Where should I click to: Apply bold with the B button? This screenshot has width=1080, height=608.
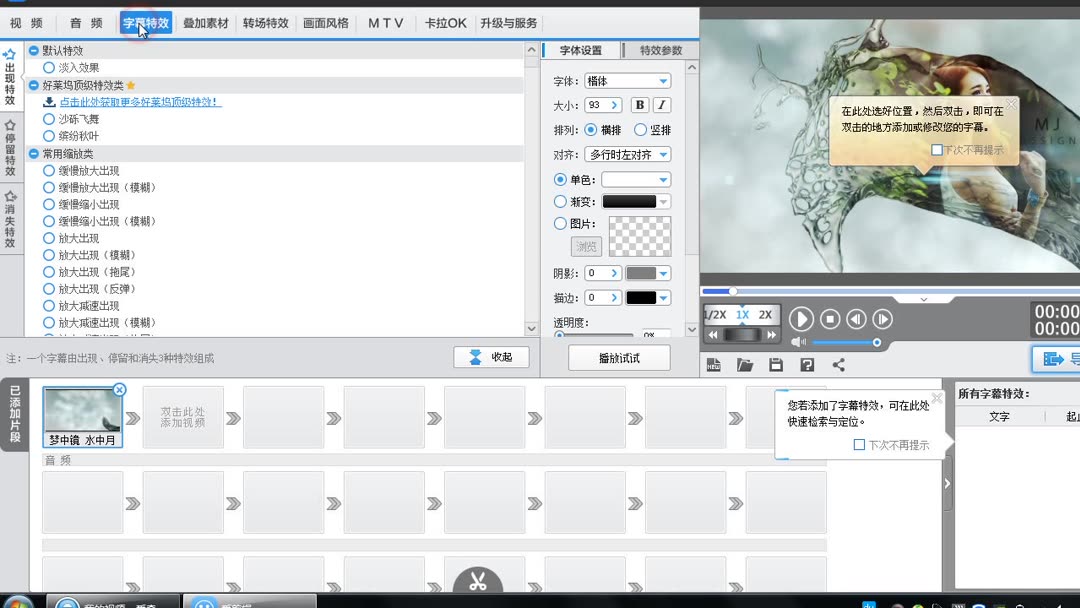pyautogui.click(x=639, y=104)
